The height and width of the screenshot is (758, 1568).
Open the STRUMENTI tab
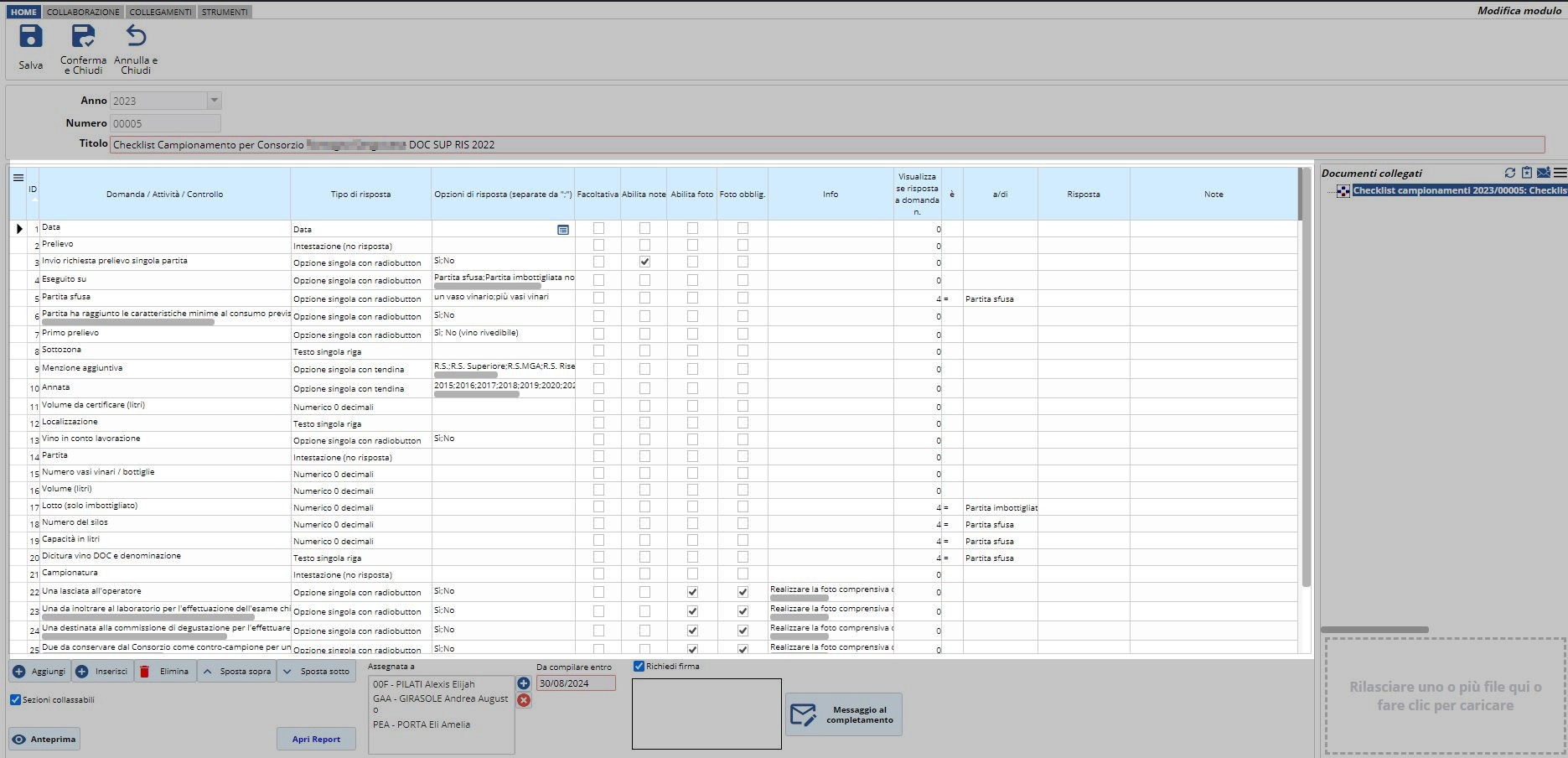tap(225, 12)
